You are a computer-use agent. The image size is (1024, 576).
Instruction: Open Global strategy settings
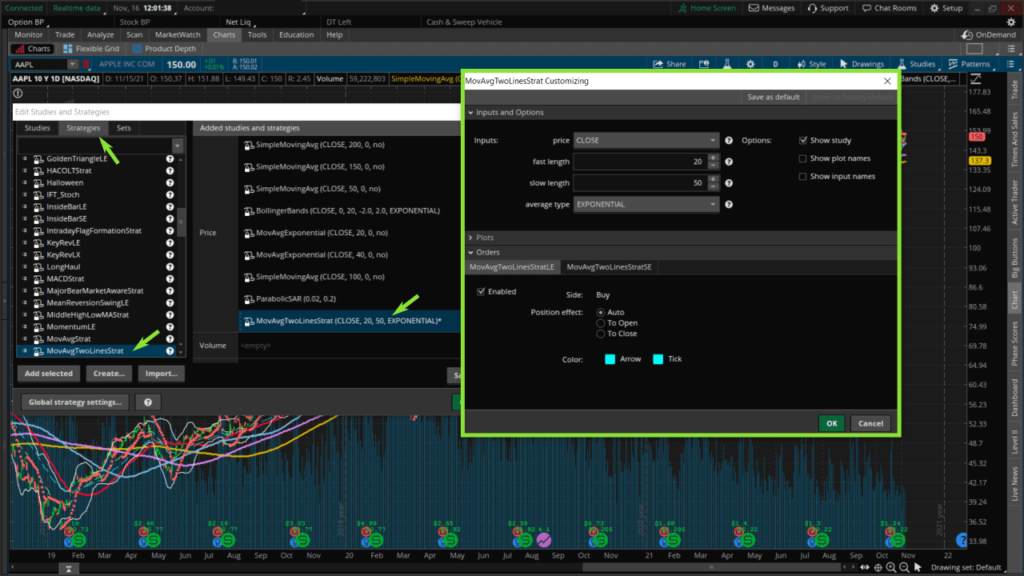pos(75,402)
